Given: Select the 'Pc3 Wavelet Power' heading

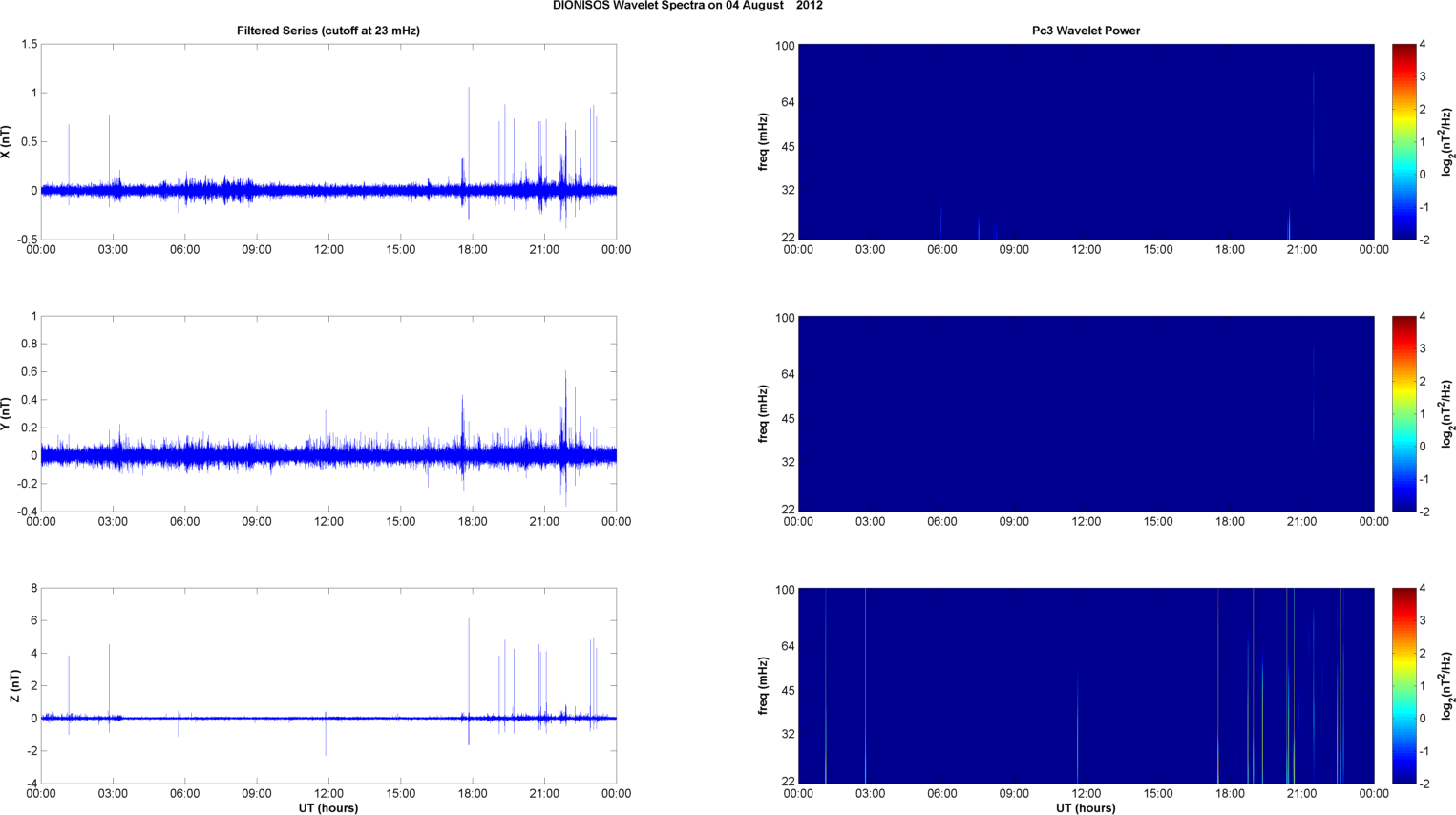Looking at the screenshot, I should [1086, 31].
